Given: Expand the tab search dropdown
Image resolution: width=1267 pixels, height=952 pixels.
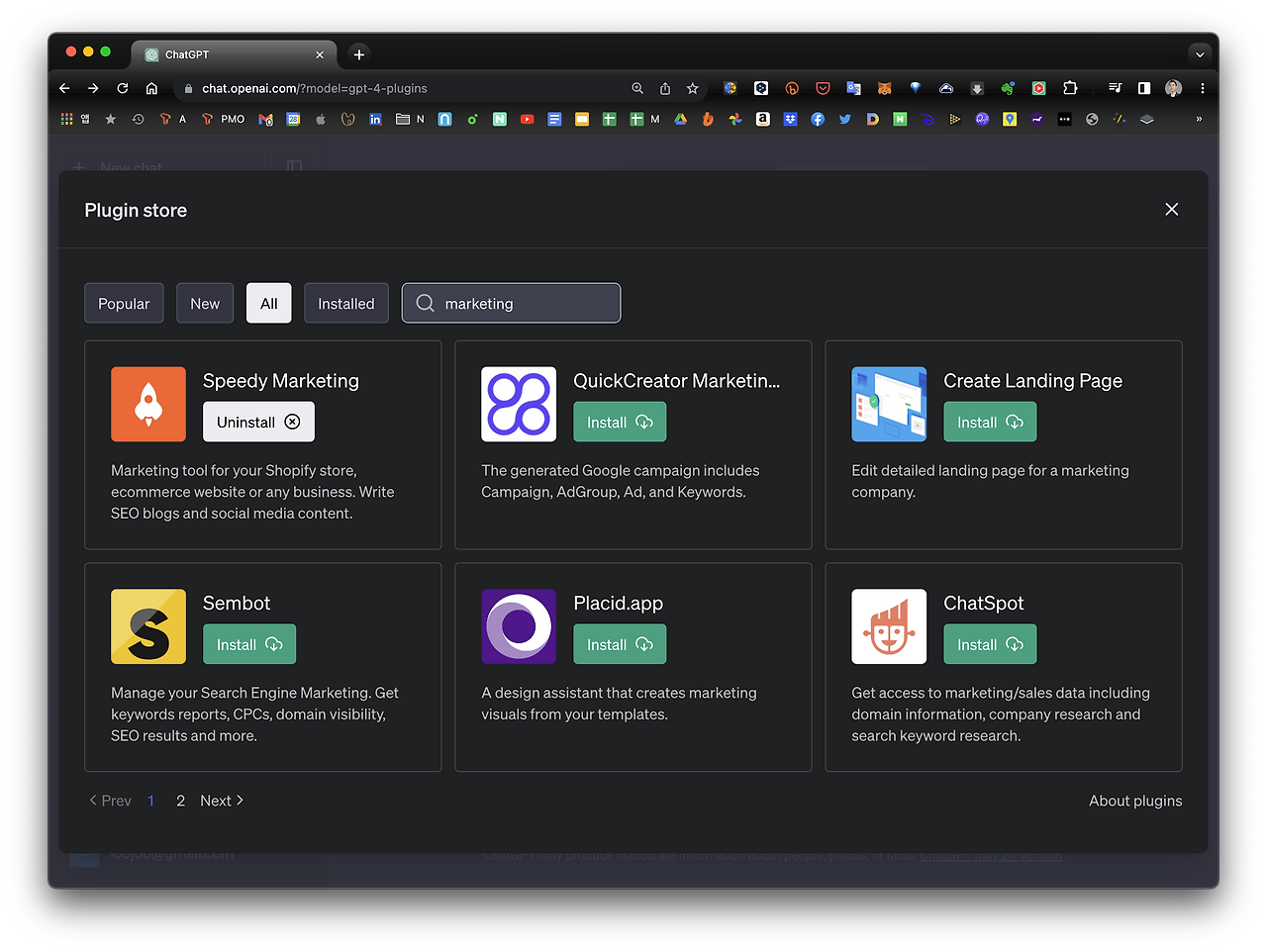Looking at the screenshot, I should [1200, 54].
